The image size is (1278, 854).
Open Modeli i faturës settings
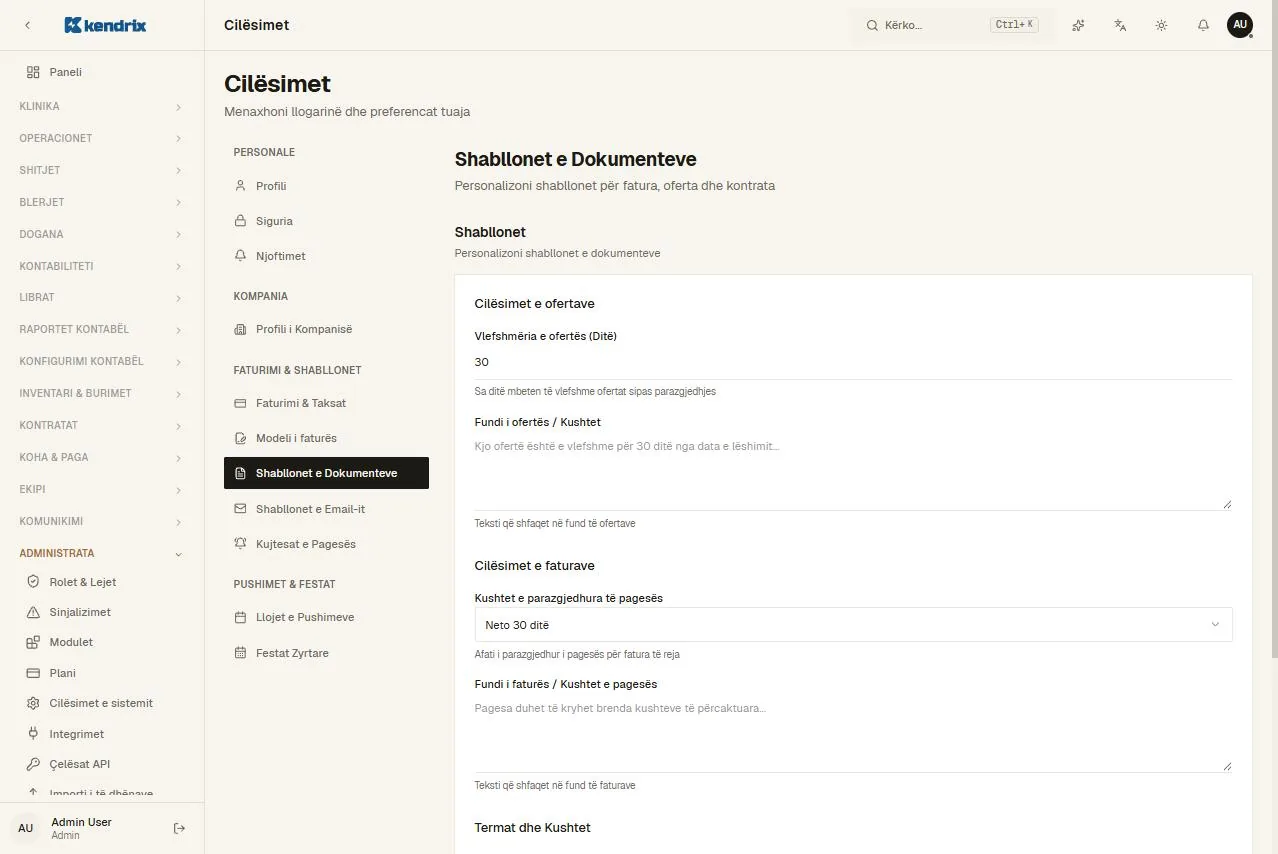pyautogui.click(x=326, y=438)
